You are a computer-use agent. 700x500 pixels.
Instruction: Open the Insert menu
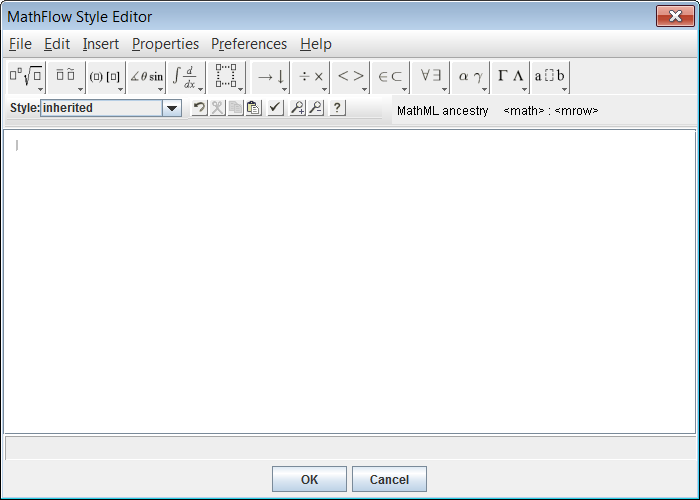coord(101,44)
